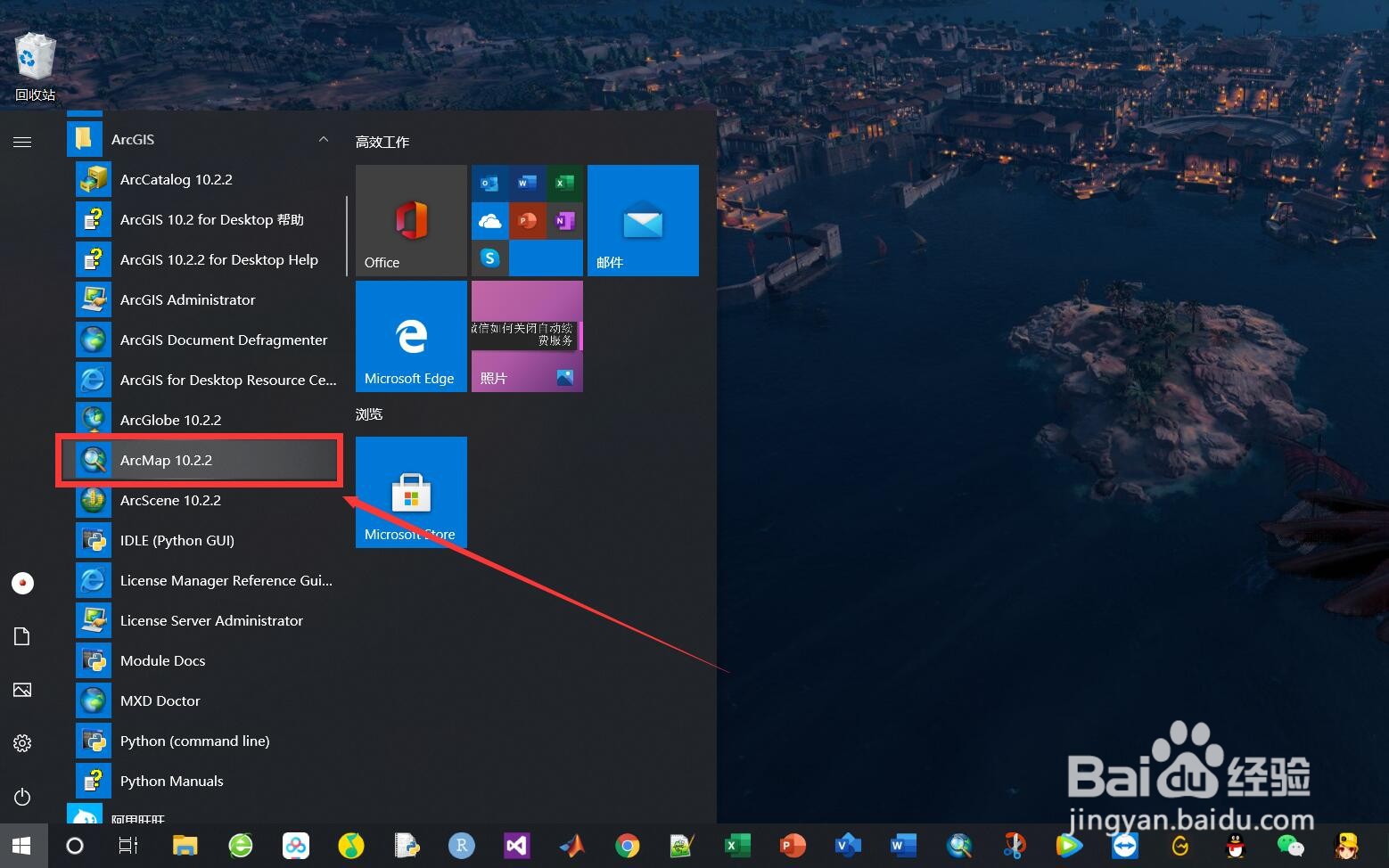Screen dimensions: 1389x868
Task: Open Power options in Start sidebar
Action: 22,797
